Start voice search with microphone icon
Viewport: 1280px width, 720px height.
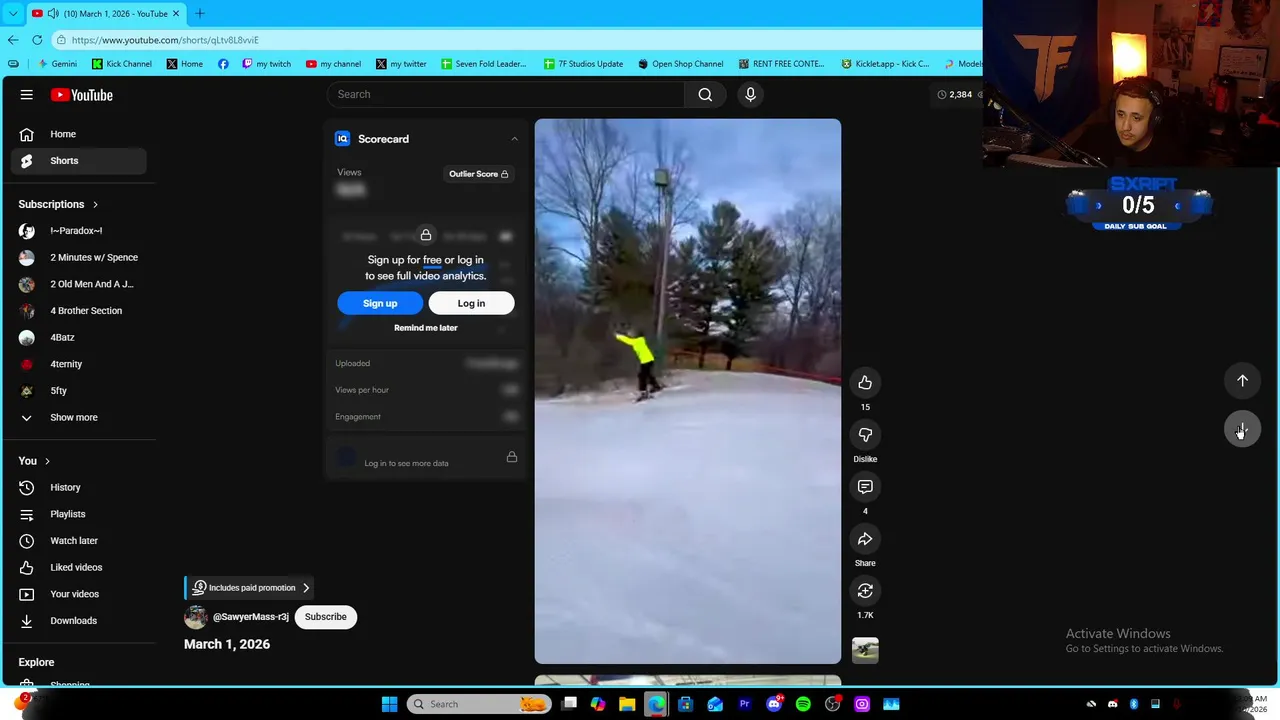[x=750, y=94]
